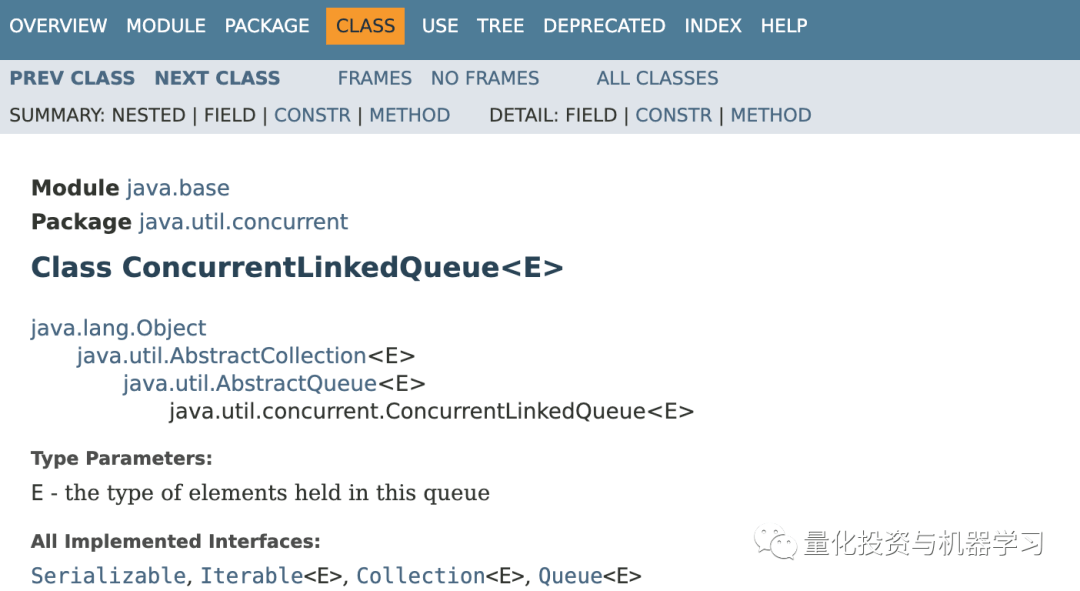
Task: Click the Serializable interface link
Action: [108, 576]
